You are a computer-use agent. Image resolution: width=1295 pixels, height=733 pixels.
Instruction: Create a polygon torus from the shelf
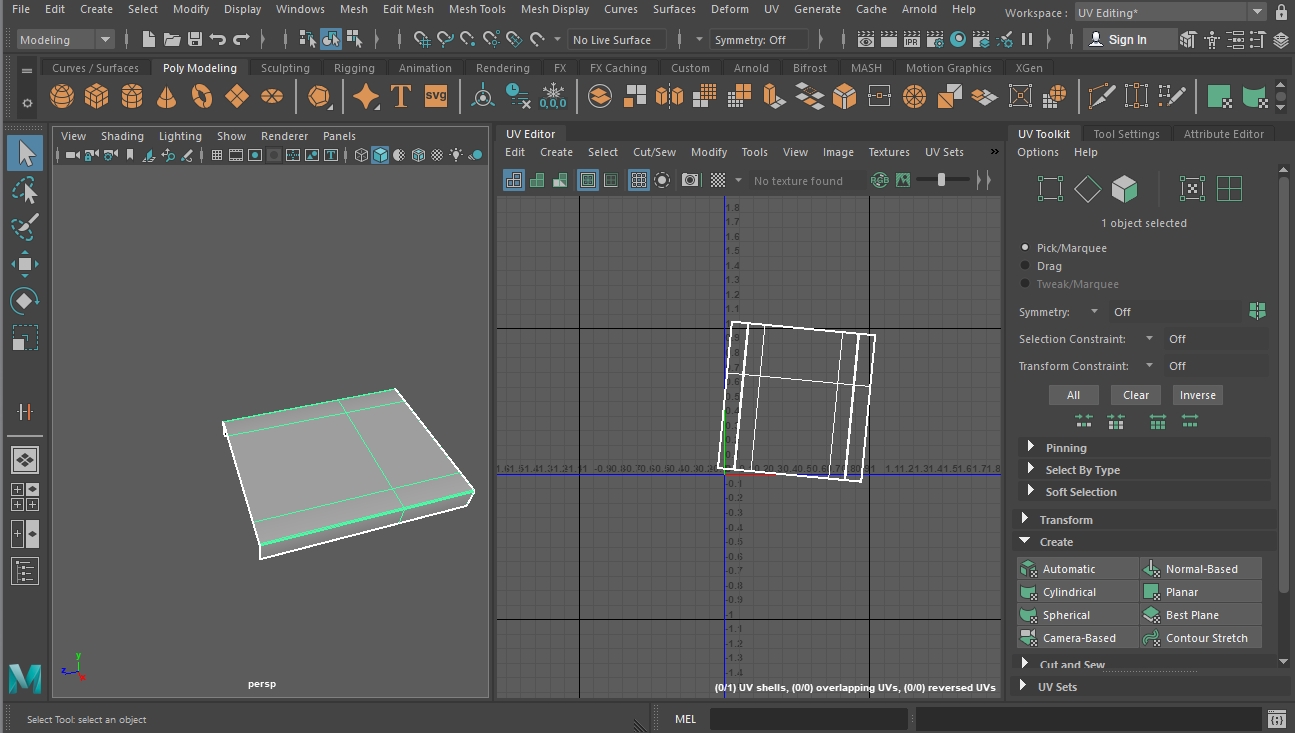(202, 96)
